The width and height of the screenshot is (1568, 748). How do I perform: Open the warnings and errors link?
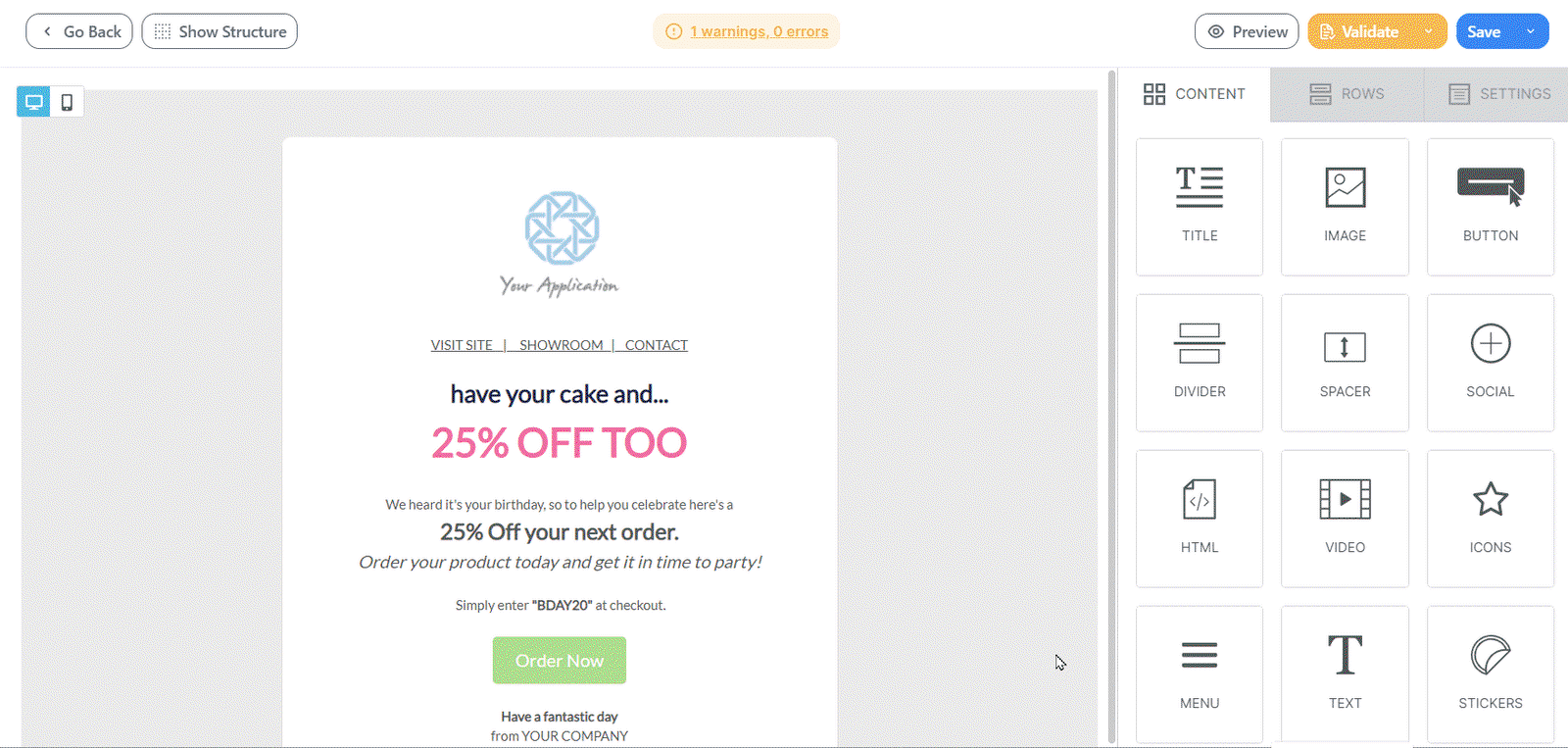pos(759,31)
